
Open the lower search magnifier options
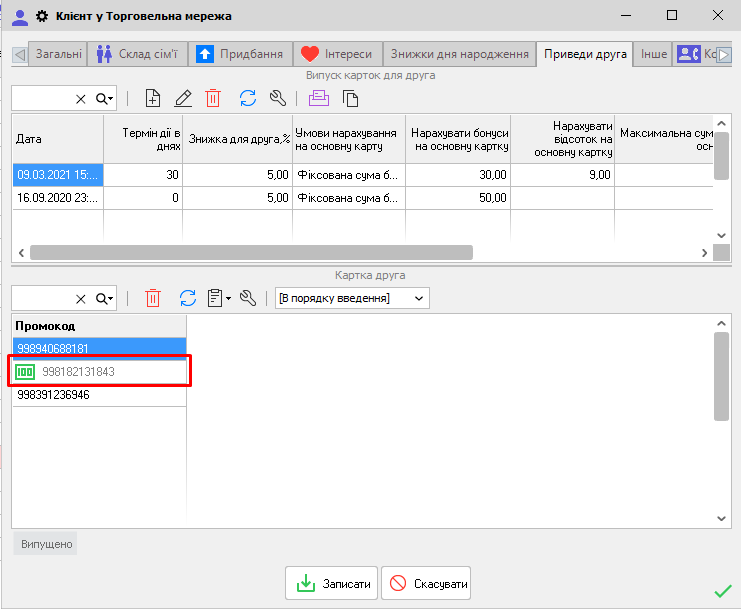pyautogui.click(x=104, y=298)
